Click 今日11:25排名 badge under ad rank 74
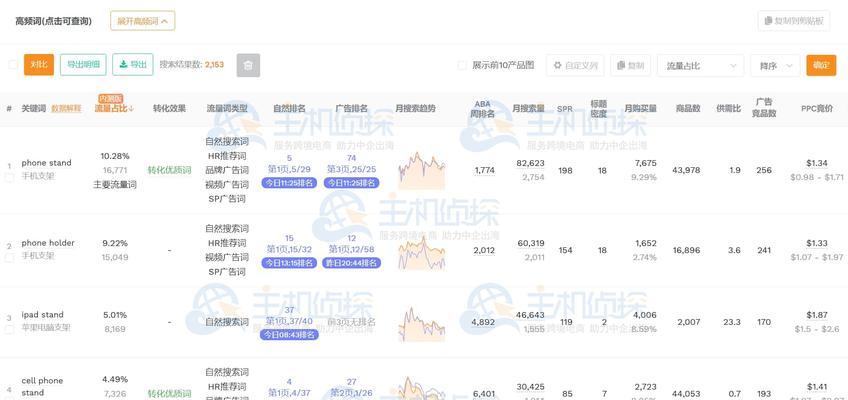Screen dimensions: 848x400 coord(352,183)
